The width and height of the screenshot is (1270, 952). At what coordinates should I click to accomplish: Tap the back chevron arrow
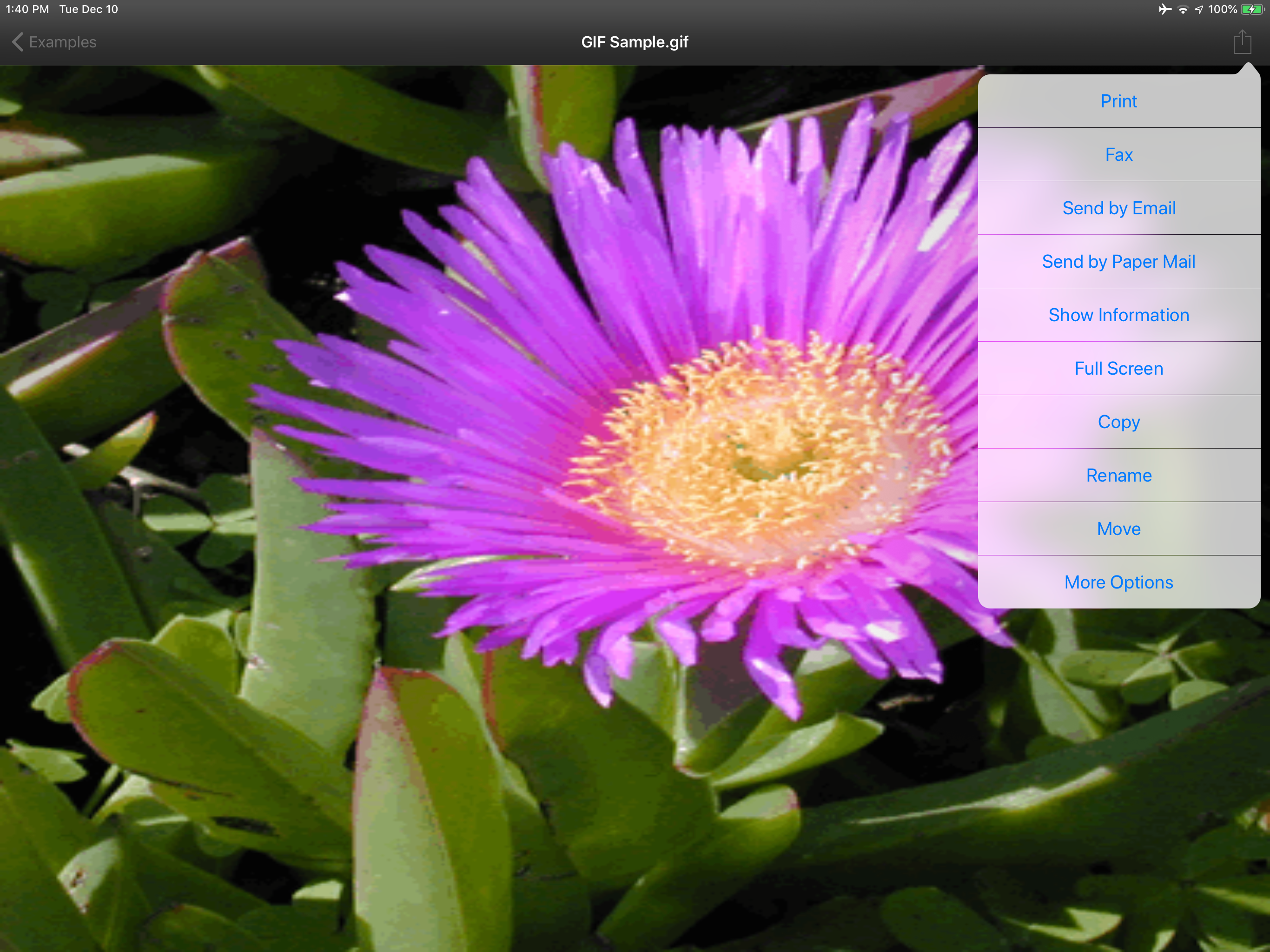pos(18,42)
